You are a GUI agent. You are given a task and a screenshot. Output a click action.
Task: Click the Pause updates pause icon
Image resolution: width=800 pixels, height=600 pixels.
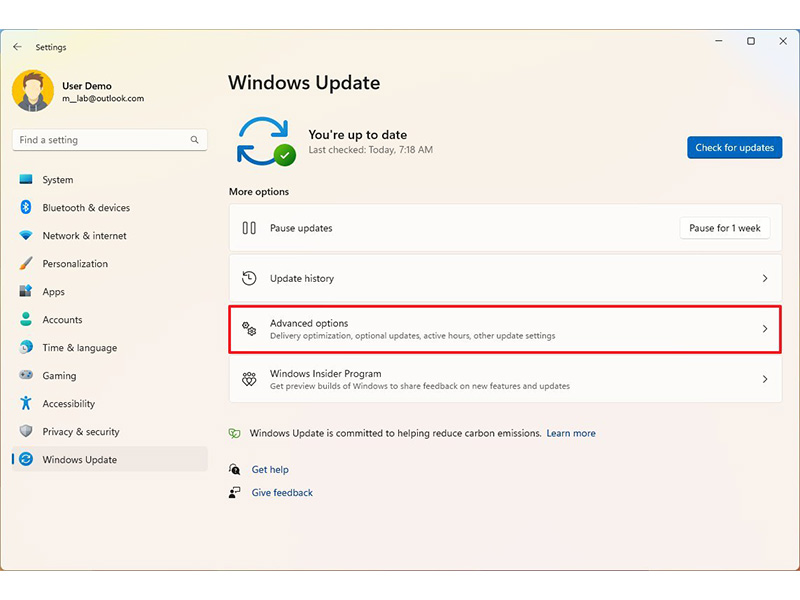click(249, 228)
